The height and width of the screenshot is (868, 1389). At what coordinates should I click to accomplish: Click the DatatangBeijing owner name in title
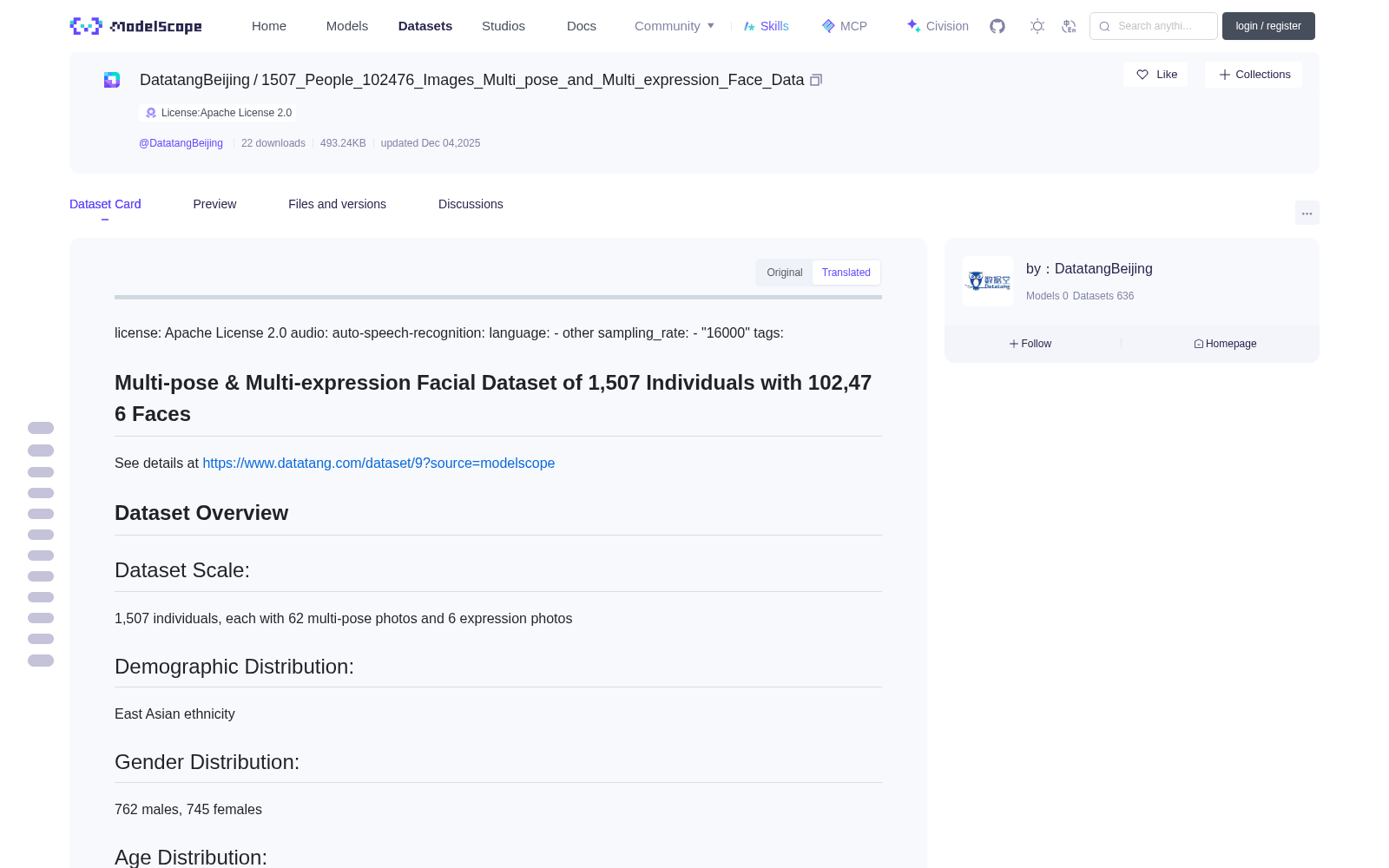click(x=194, y=80)
